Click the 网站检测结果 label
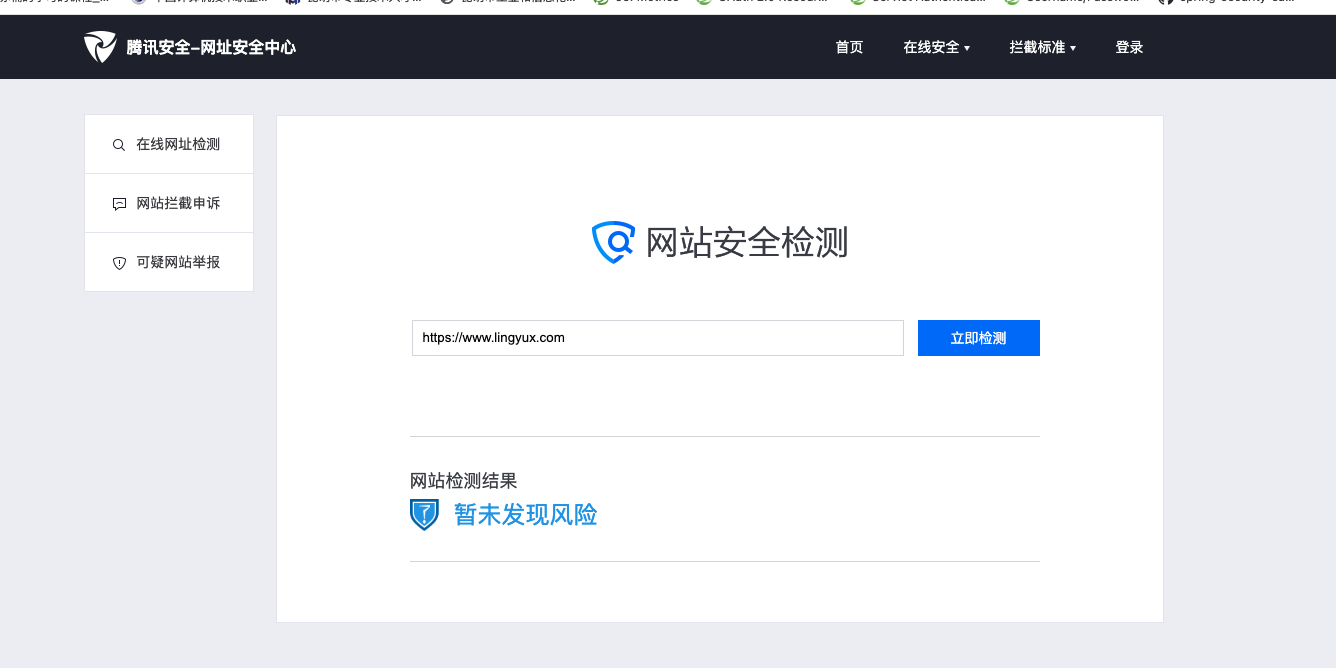 pyautogui.click(x=464, y=481)
